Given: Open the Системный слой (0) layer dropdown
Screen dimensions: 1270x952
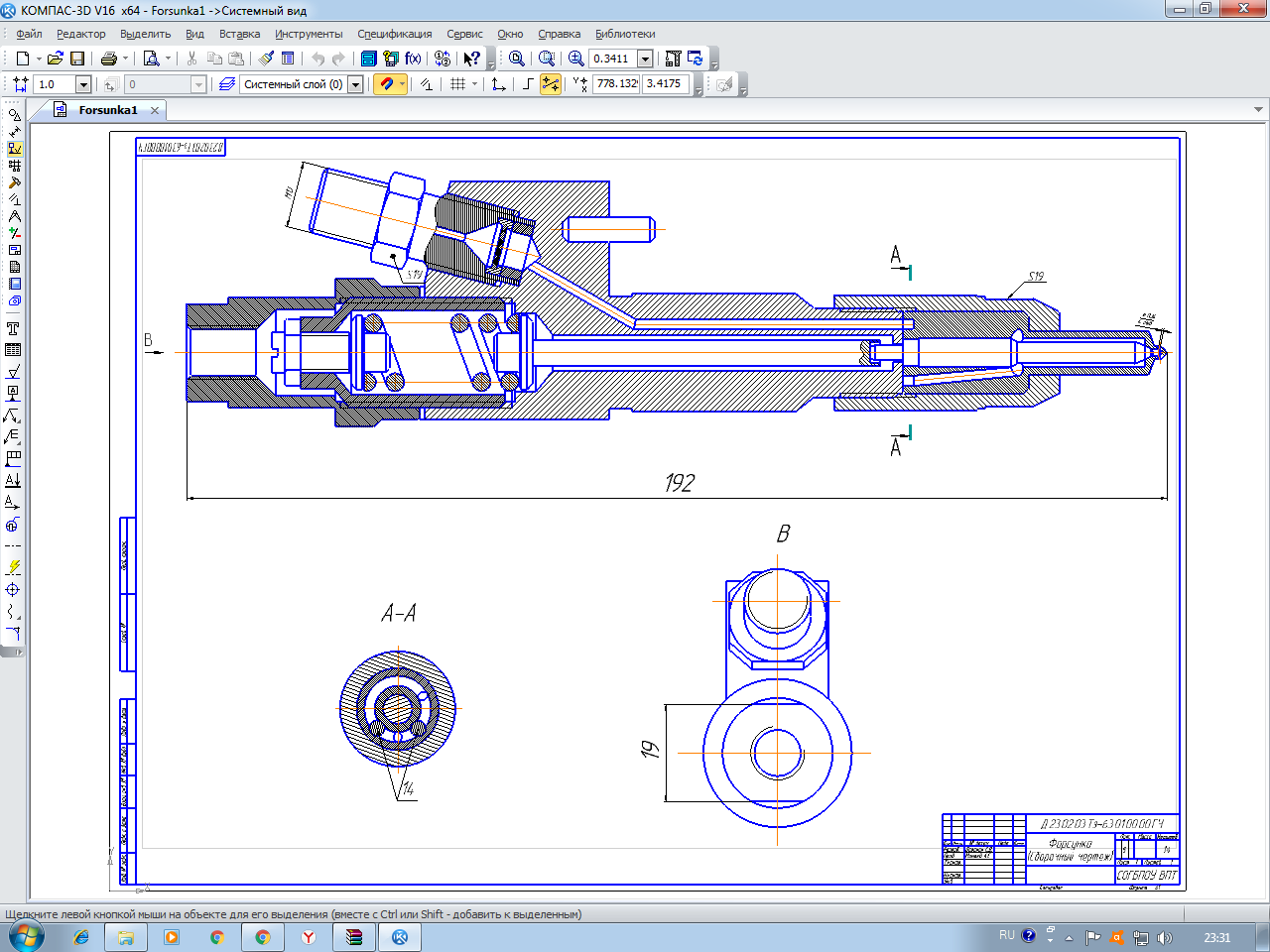Looking at the screenshot, I should point(355,84).
